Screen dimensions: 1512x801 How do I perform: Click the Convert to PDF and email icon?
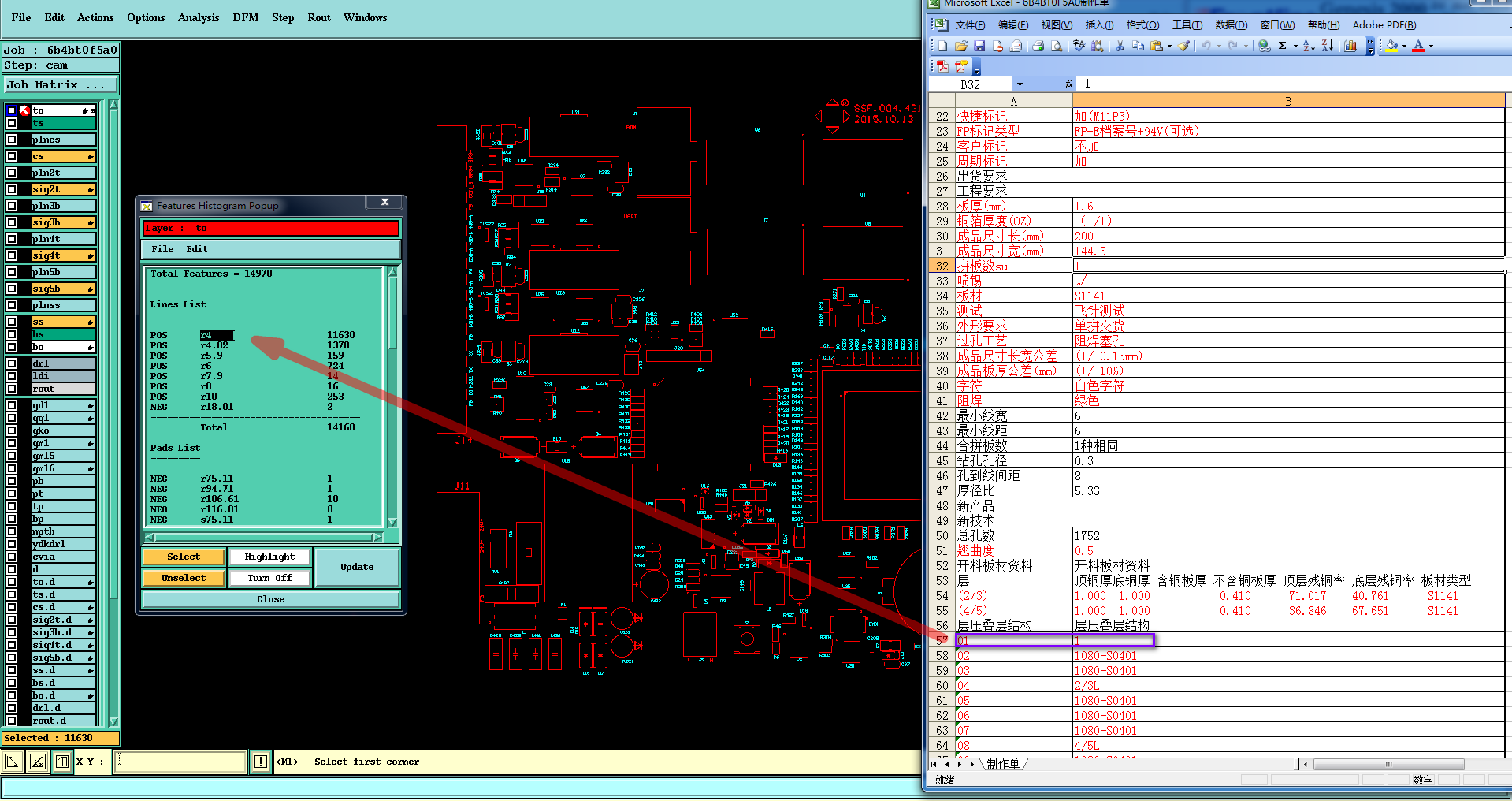(961, 66)
